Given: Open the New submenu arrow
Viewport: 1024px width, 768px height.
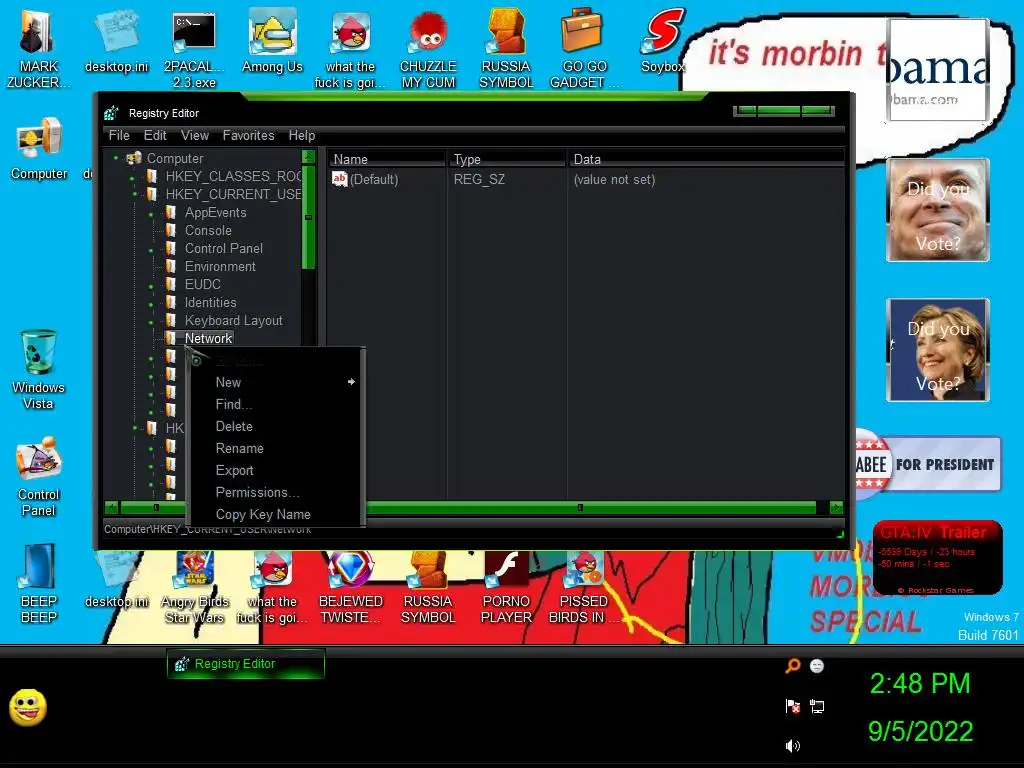Looking at the screenshot, I should [x=351, y=381].
